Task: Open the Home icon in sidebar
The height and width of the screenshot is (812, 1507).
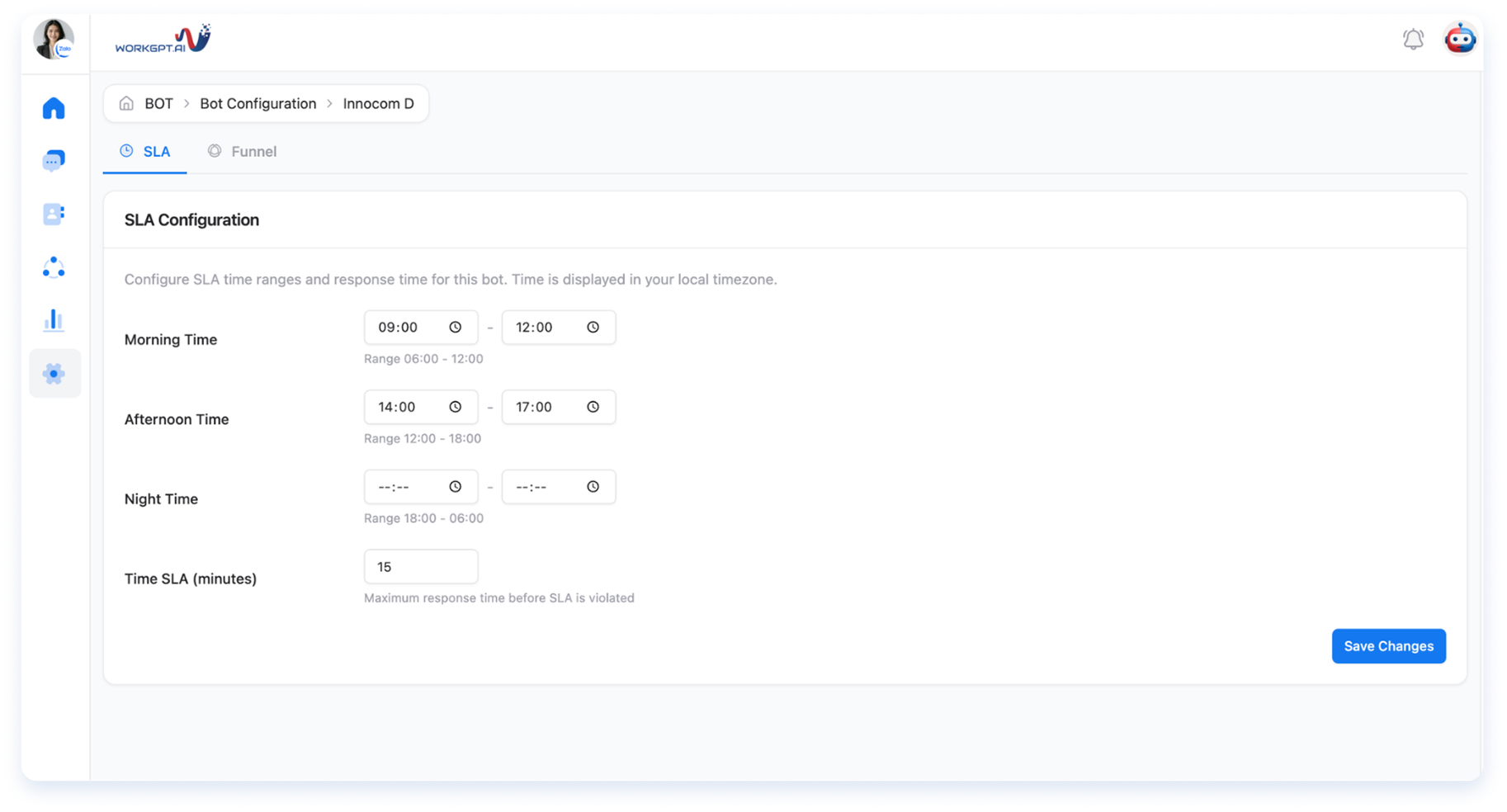Action: (54, 108)
